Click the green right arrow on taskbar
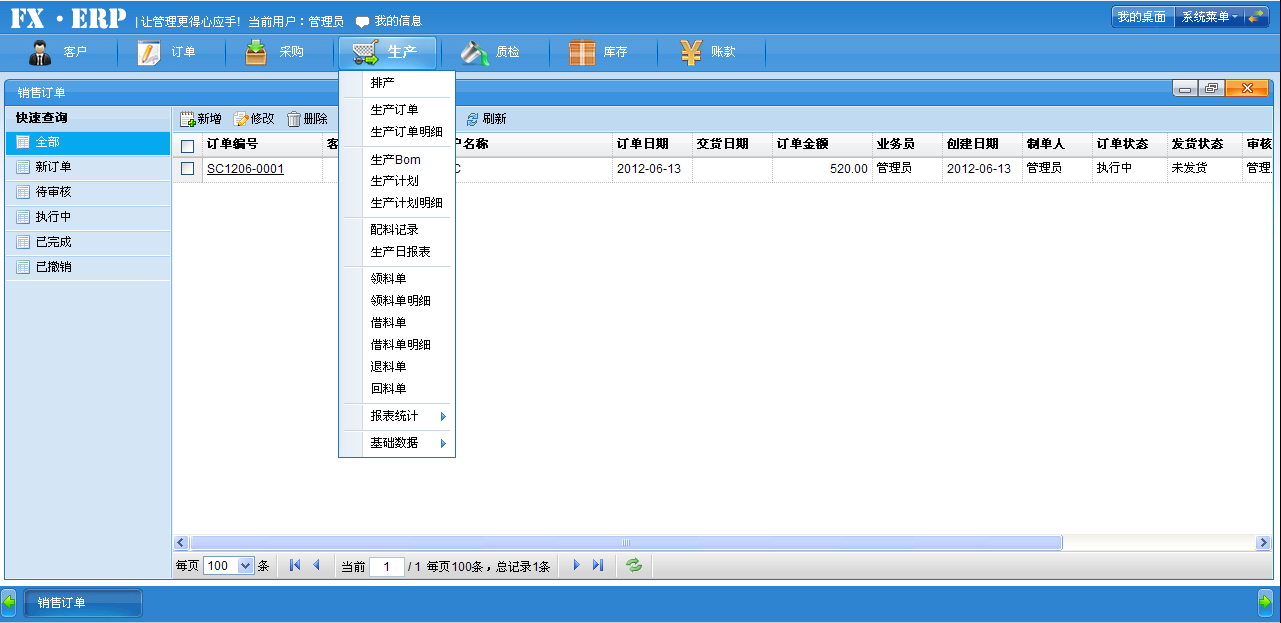This screenshot has width=1281, height=623. pos(1265,602)
